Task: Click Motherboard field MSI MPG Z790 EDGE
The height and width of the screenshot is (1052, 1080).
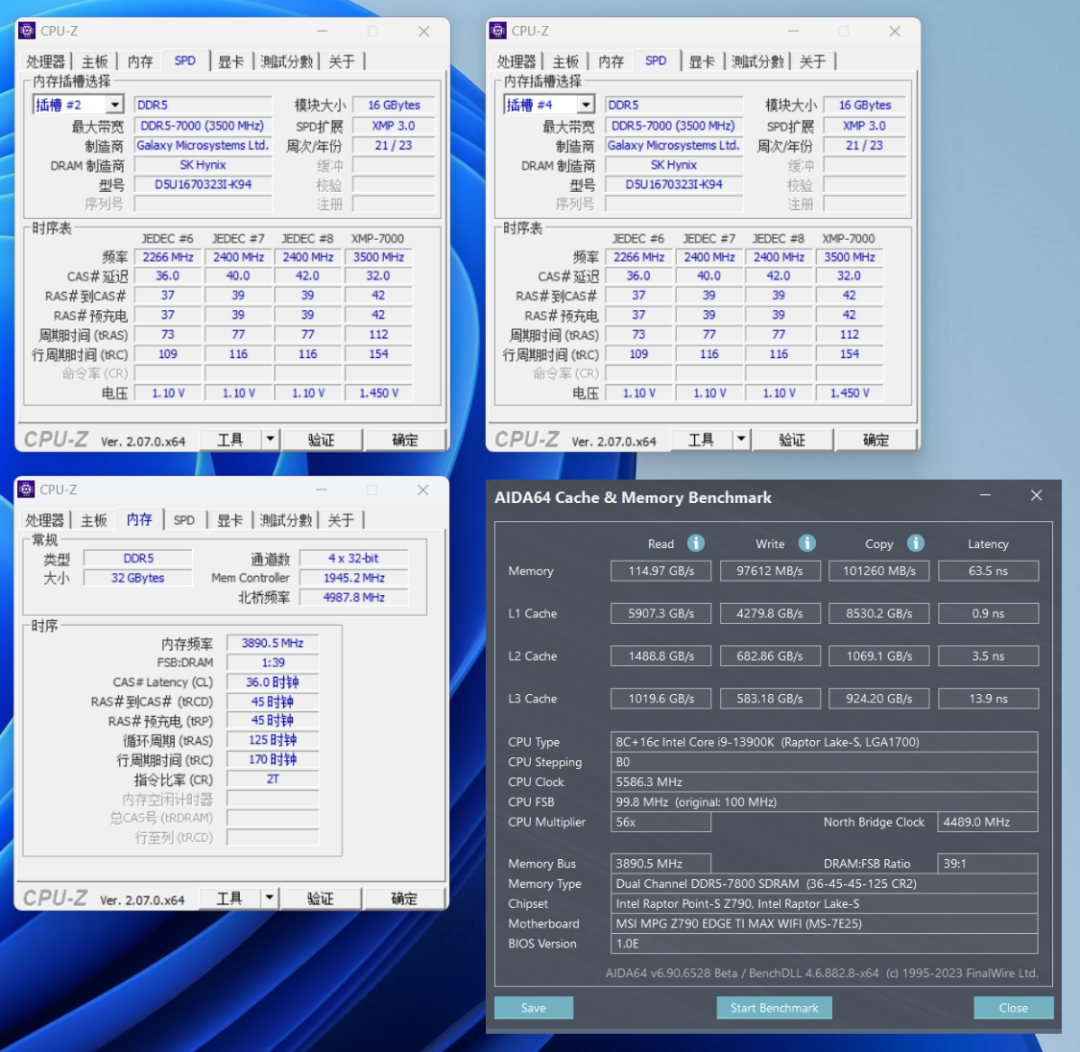Action: 824,923
